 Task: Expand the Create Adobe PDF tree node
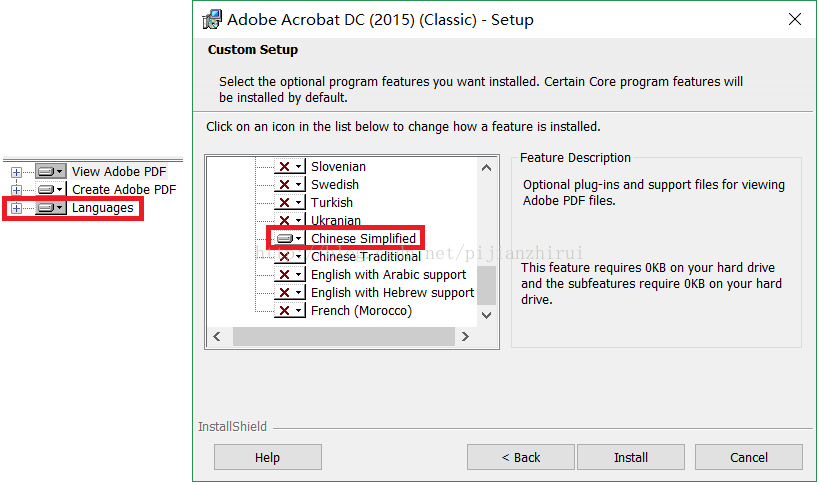(16, 190)
